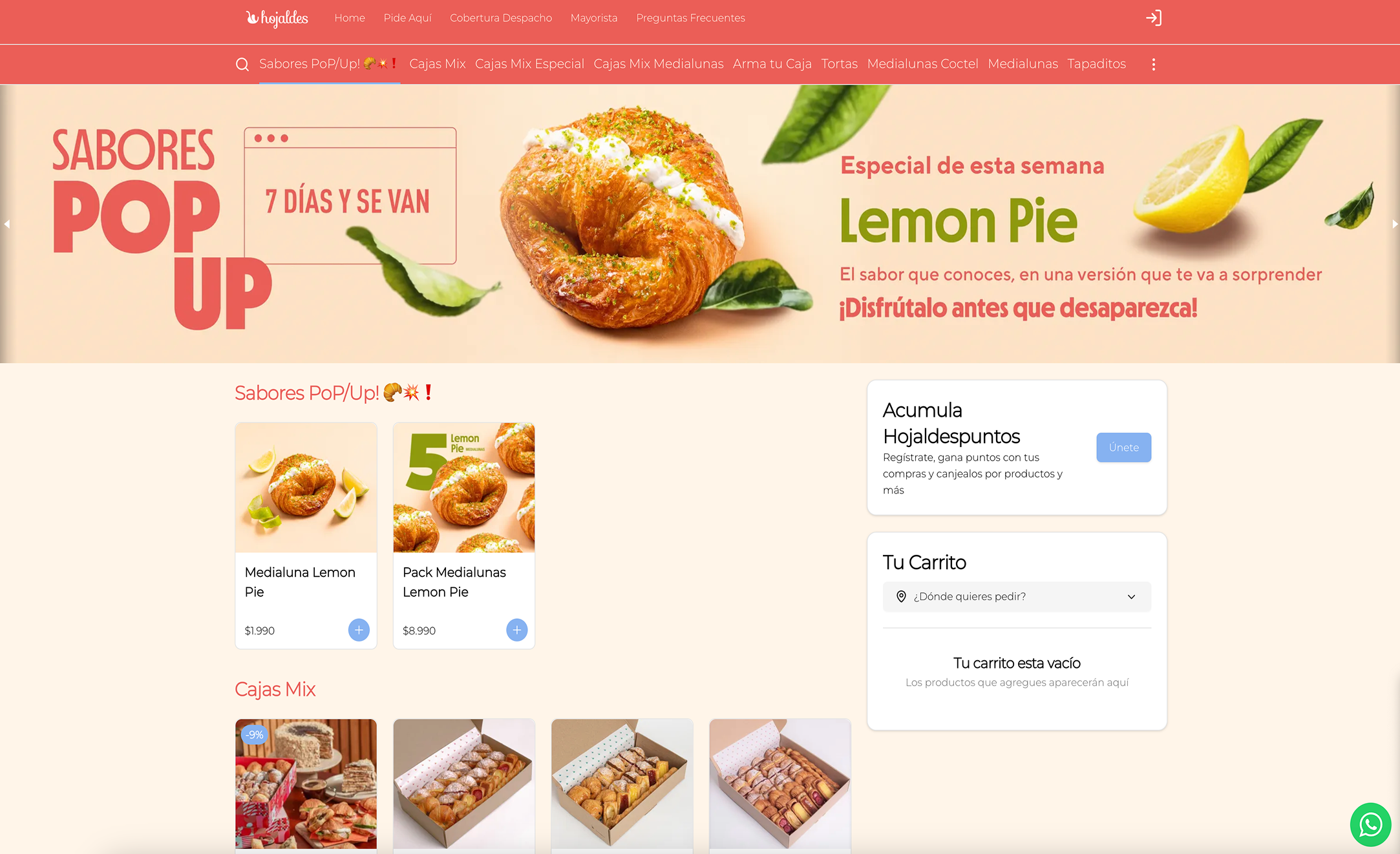Image resolution: width=1400 pixels, height=854 pixels.
Task: Switch to the Tortas category tab
Action: point(839,63)
